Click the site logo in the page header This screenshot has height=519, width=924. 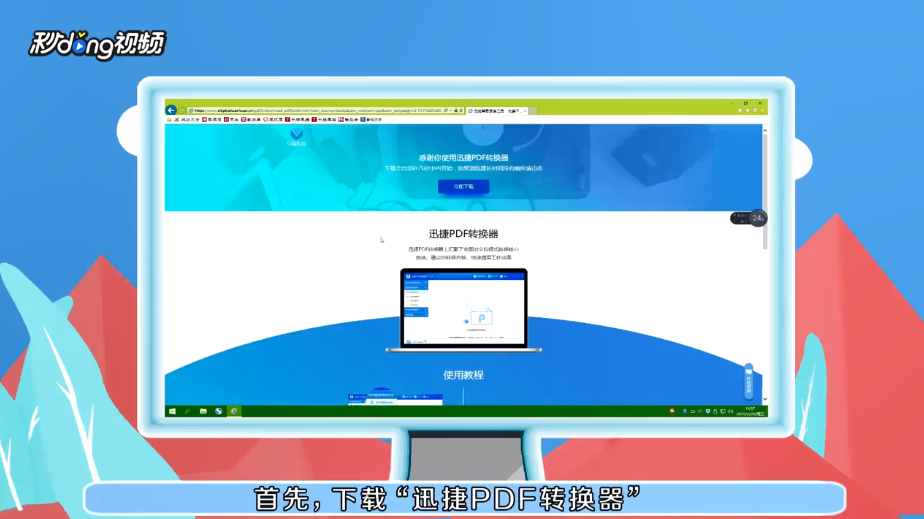pos(296,138)
